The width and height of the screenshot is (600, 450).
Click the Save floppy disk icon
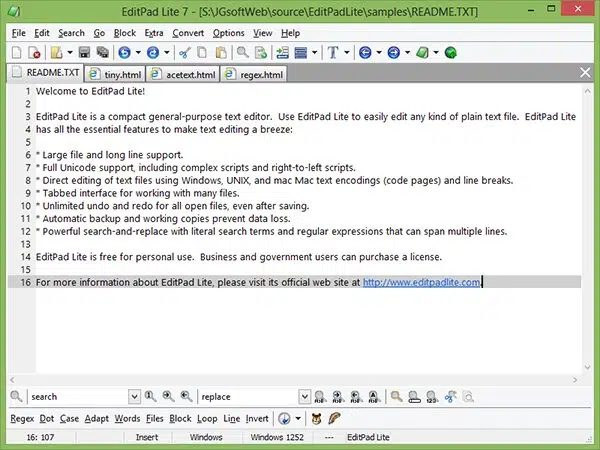point(84,52)
